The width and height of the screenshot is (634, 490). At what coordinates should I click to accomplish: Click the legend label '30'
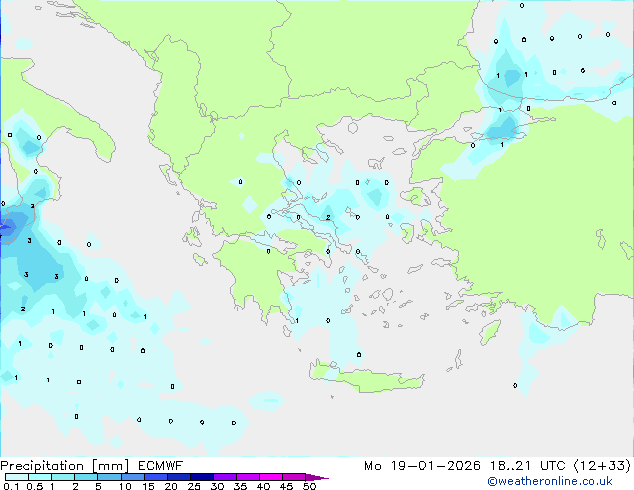coord(217,486)
